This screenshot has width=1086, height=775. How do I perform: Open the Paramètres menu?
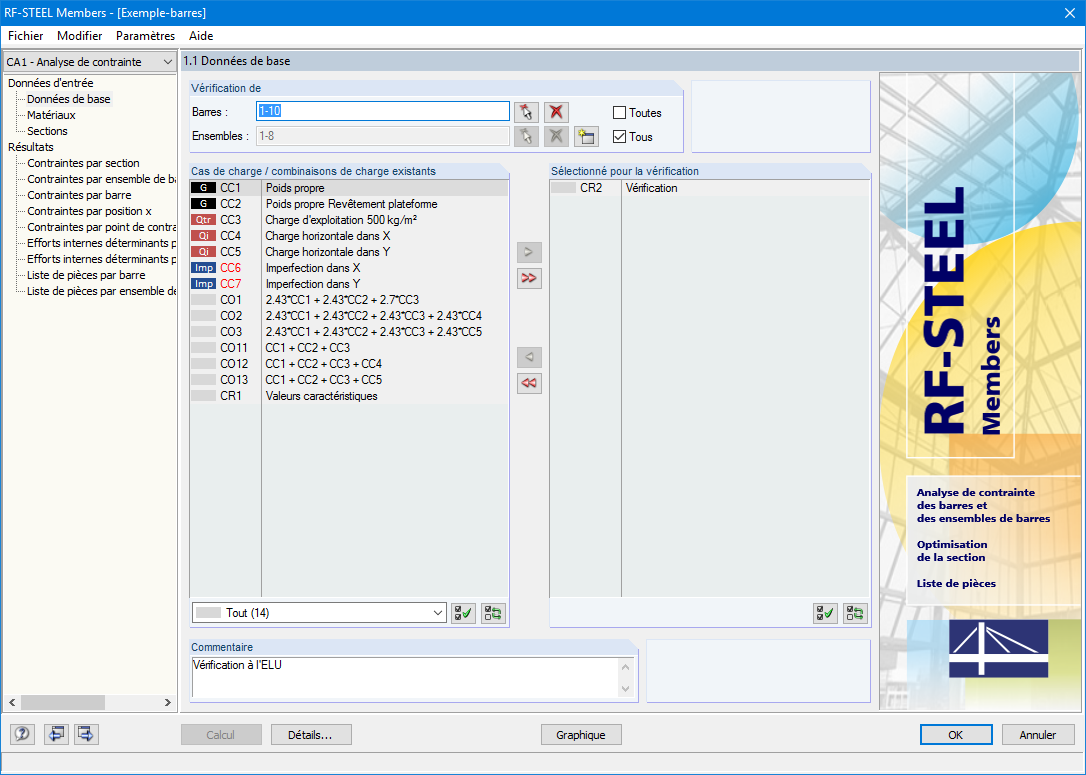coord(145,36)
